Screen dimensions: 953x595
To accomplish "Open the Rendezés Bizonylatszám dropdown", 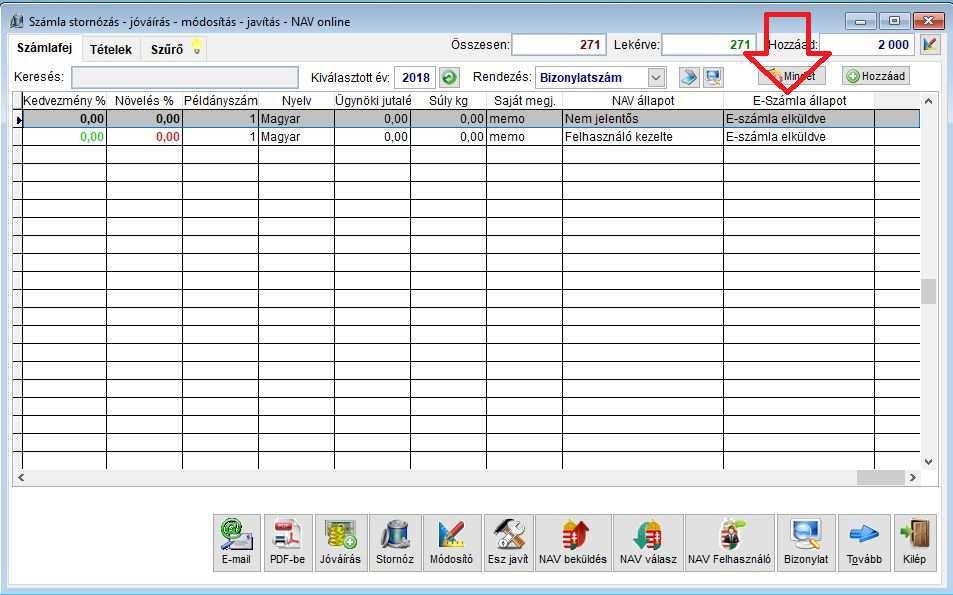I will (x=656, y=78).
